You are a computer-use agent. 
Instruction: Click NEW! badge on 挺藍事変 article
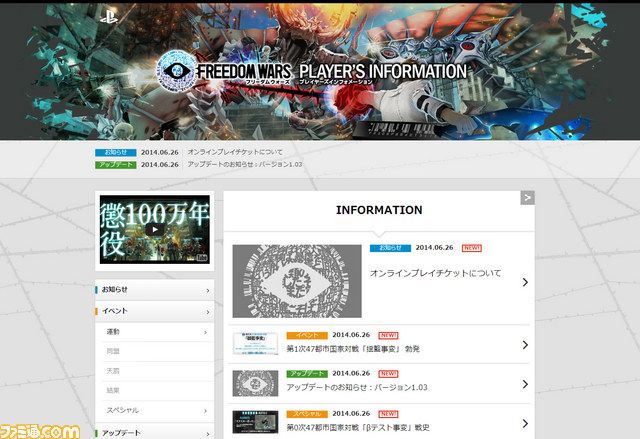(x=388, y=335)
